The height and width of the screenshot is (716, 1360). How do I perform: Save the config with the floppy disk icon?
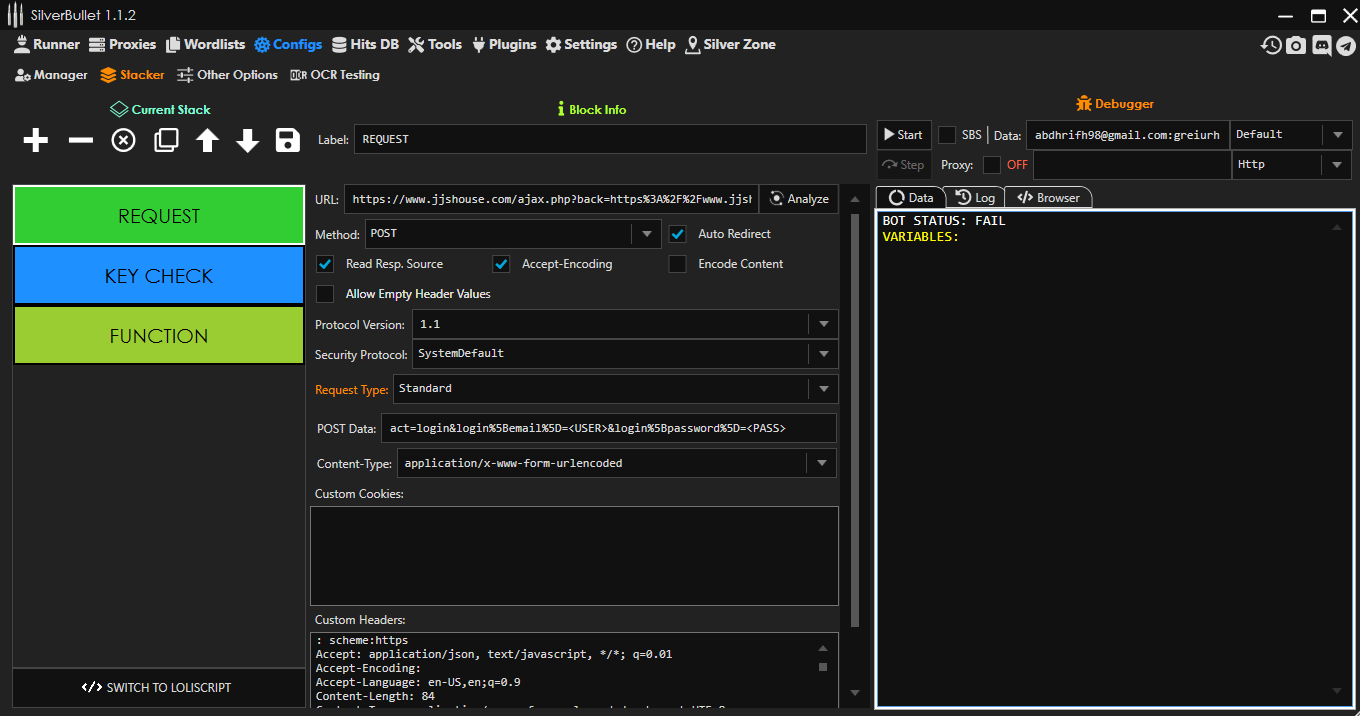pyautogui.click(x=288, y=141)
